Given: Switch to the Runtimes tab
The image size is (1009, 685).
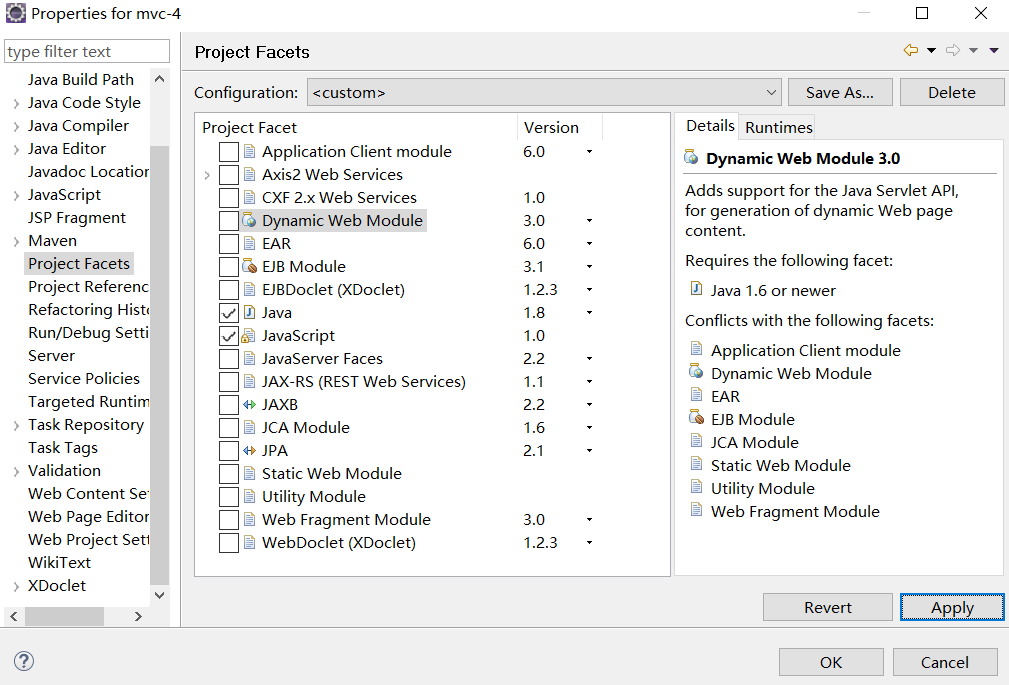Looking at the screenshot, I should click(778, 127).
